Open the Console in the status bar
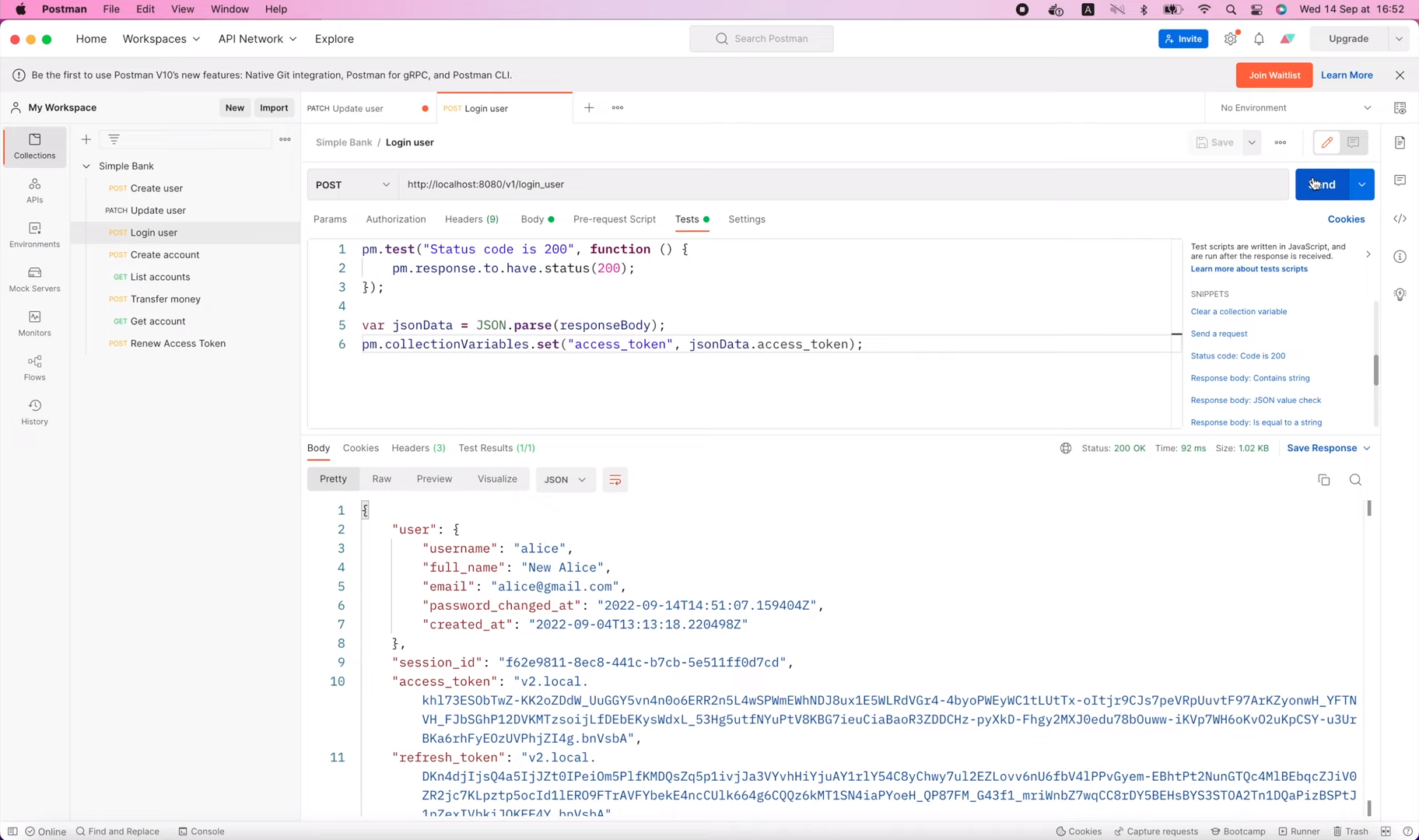1419x840 pixels. pos(201,831)
